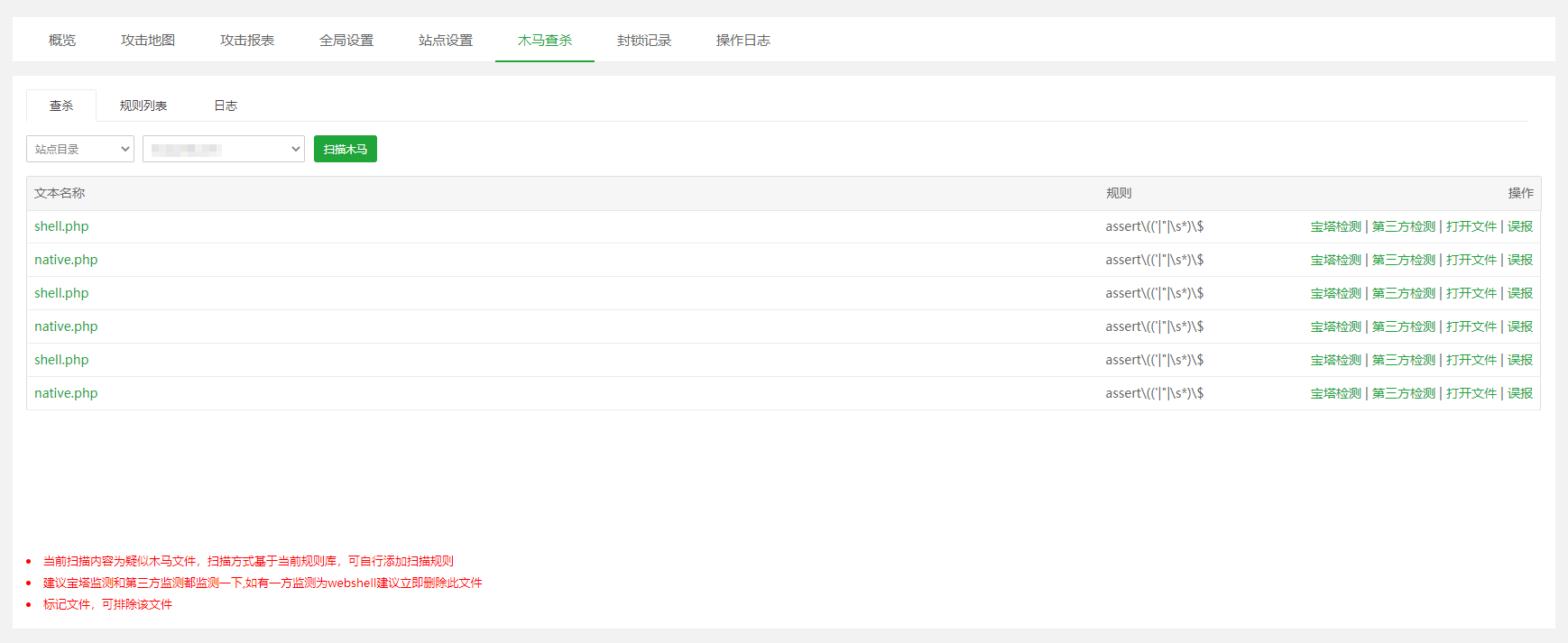
Task: Open the 全局设置 tab
Action: tap(346, 41)
